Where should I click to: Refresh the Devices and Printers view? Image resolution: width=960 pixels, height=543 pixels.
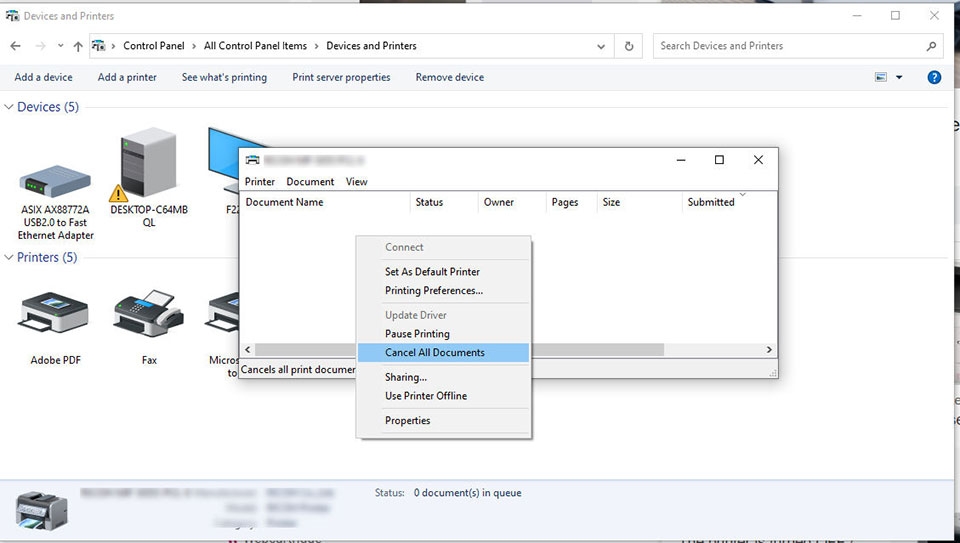coord(629,46)
